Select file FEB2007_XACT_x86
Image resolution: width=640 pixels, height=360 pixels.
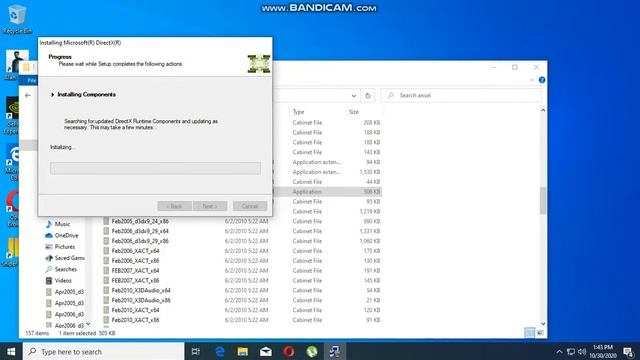point(135,280)
